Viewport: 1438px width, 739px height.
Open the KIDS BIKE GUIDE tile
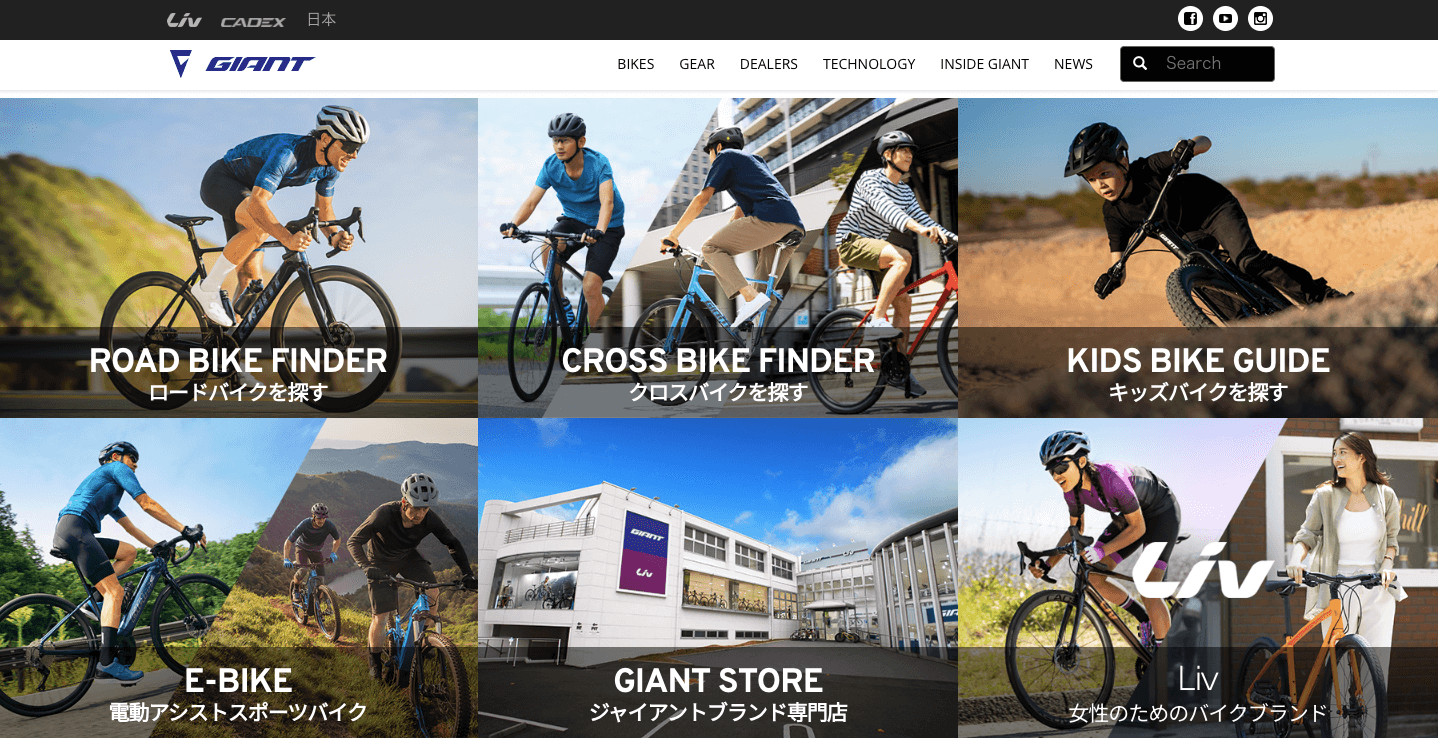pyautogui.click(x=1198, y=257)
